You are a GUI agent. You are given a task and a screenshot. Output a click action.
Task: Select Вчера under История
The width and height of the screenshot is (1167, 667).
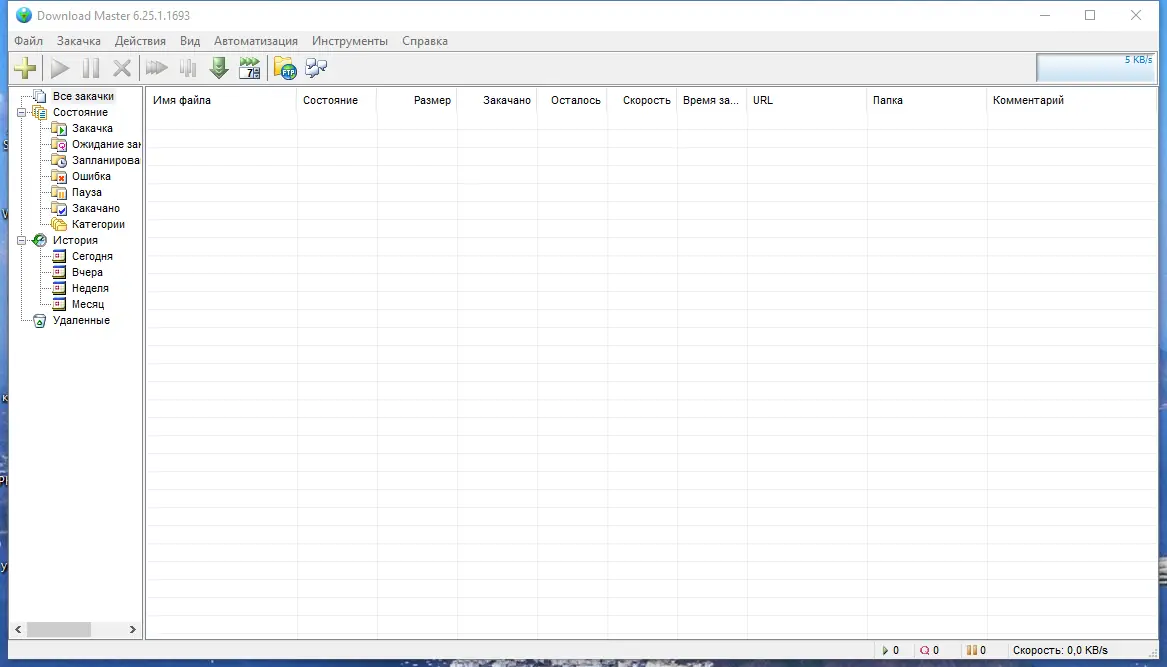click(x=87, y=272)
